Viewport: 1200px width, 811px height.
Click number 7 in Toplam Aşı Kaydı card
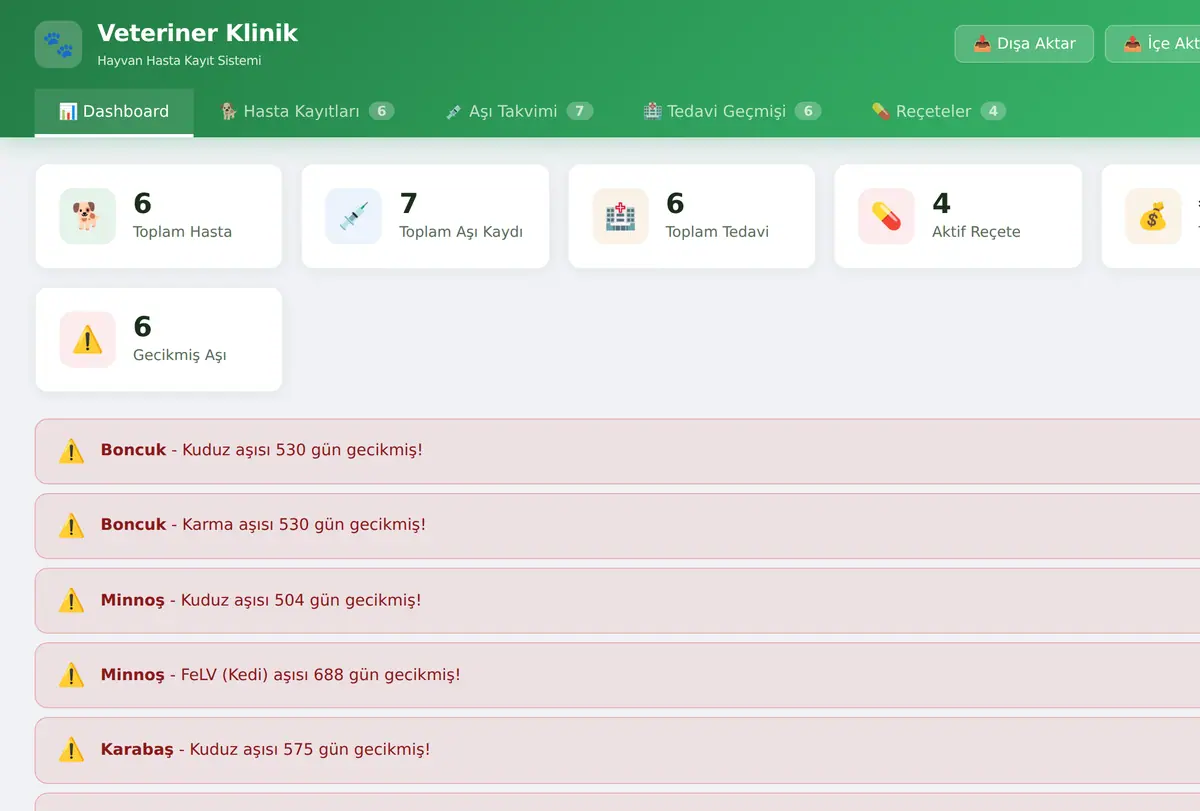point(408,203)
